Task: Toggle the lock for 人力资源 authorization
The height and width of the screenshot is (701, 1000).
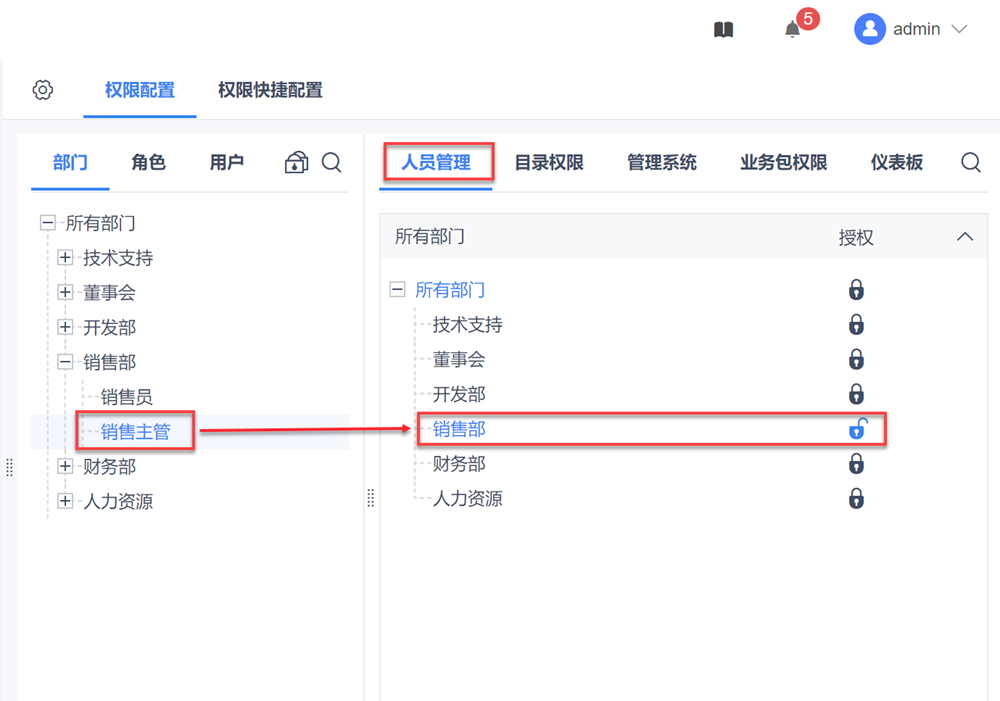Action: coord(856,499)
